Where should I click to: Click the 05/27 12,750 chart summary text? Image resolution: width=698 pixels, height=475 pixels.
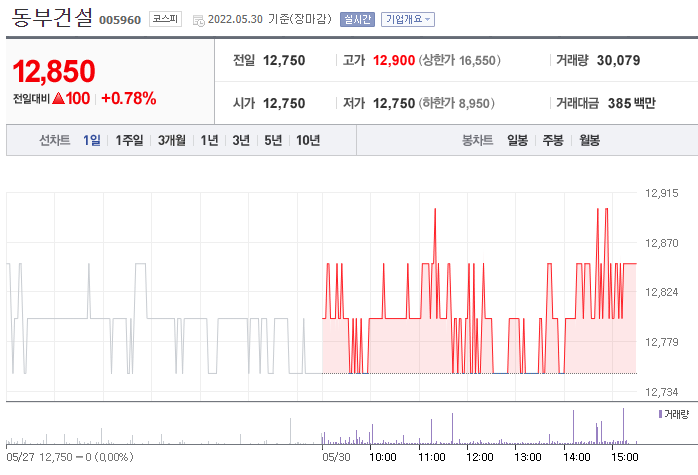70,457
